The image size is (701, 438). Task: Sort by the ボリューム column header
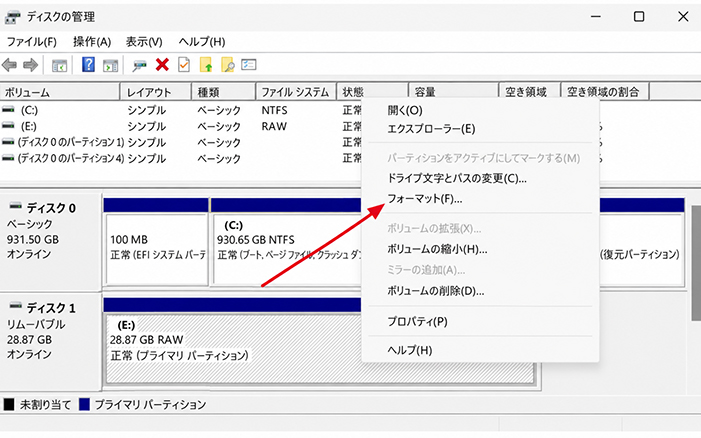[x=60, y=92]
